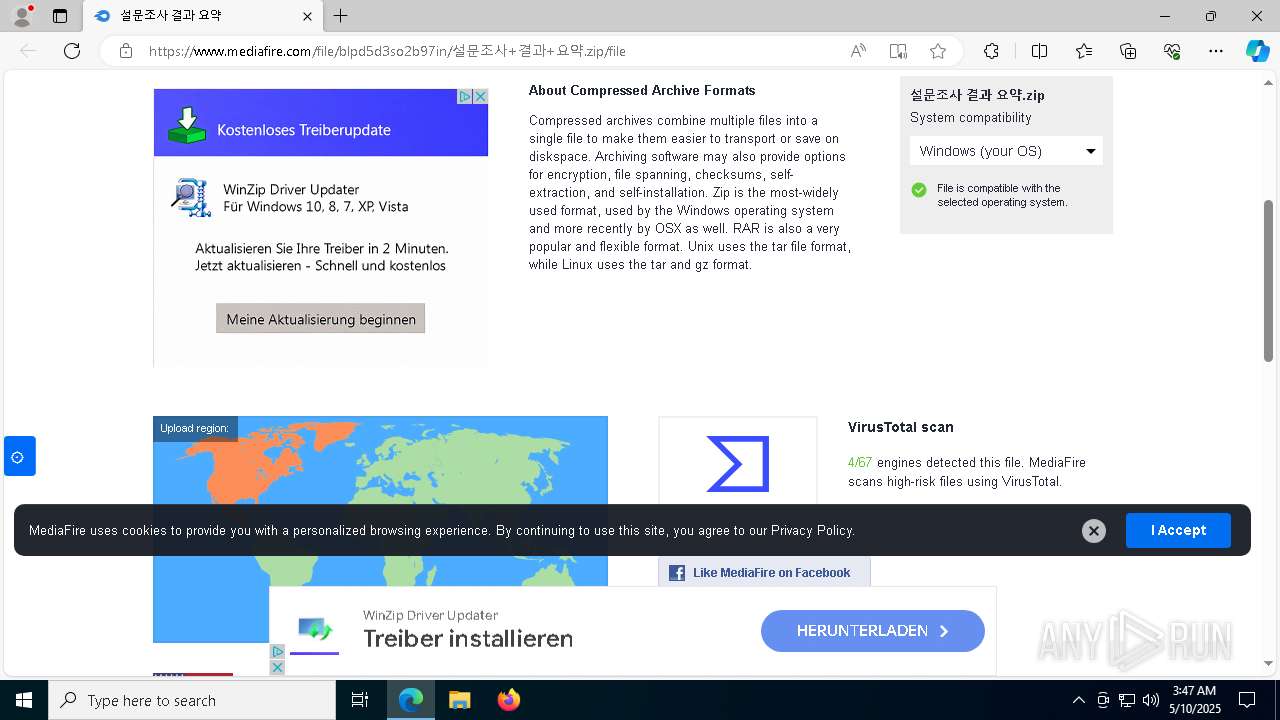The width and height of the screenshot is (1280, 720).
Task: Click I Accept cookies button
Action: tap(1178, 530)
